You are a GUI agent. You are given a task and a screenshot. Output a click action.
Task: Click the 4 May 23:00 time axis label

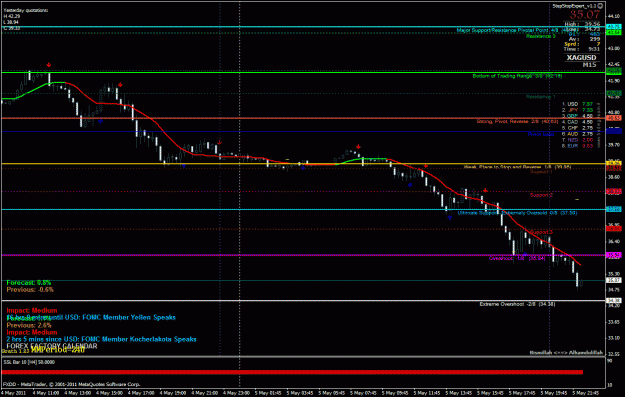tap(236, 393)
